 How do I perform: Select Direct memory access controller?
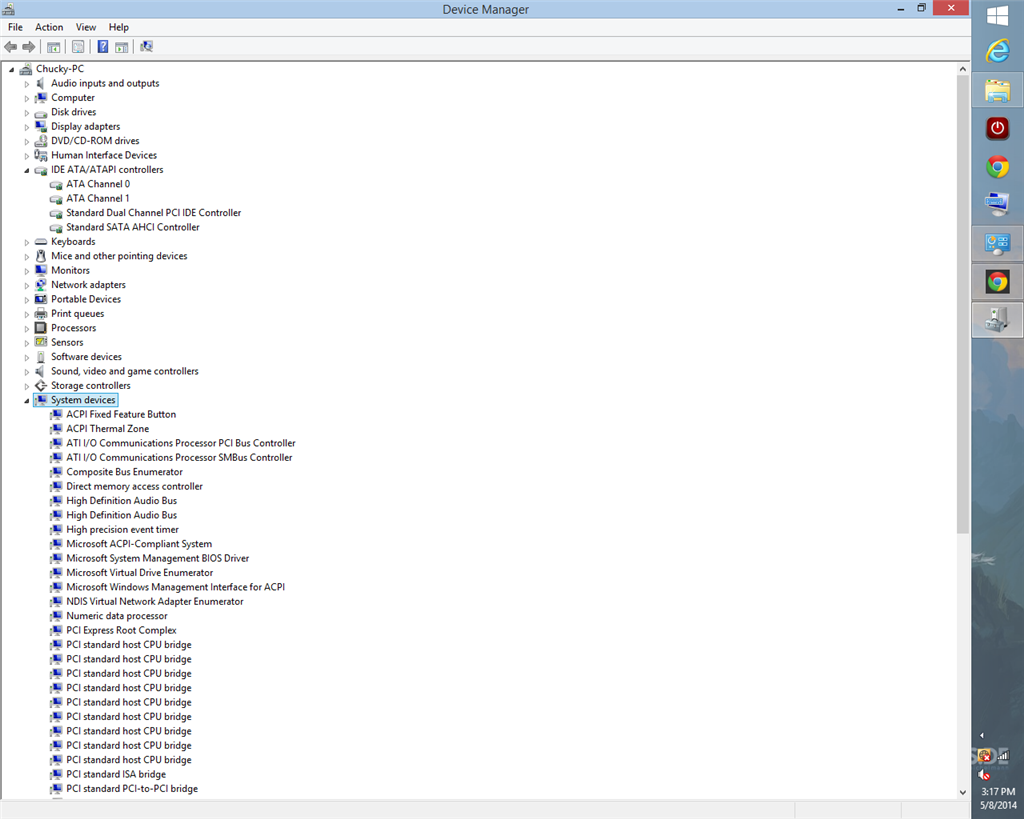(x=134, y=486)
